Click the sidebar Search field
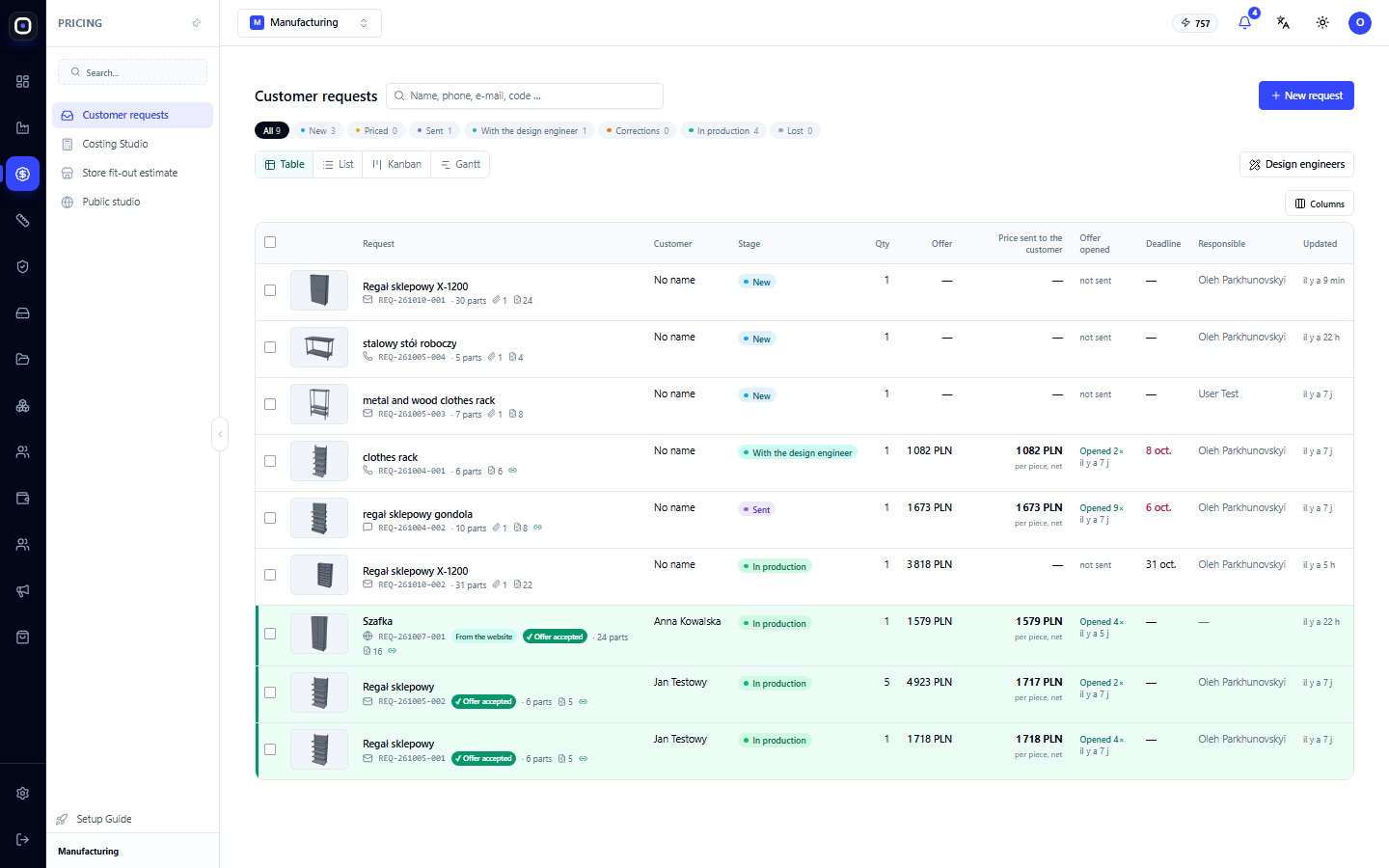The image size is (1389, 868). 132,72
